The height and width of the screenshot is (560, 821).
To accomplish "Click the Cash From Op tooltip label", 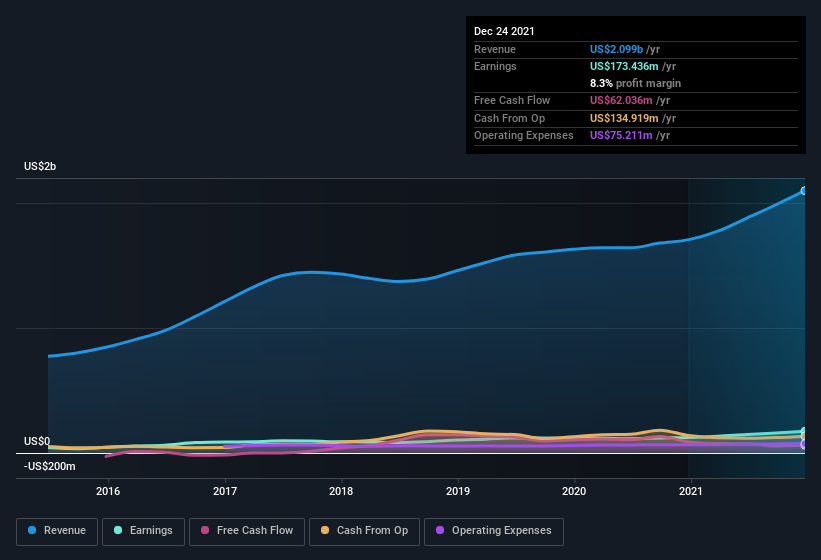I will [x=509, y=118].
